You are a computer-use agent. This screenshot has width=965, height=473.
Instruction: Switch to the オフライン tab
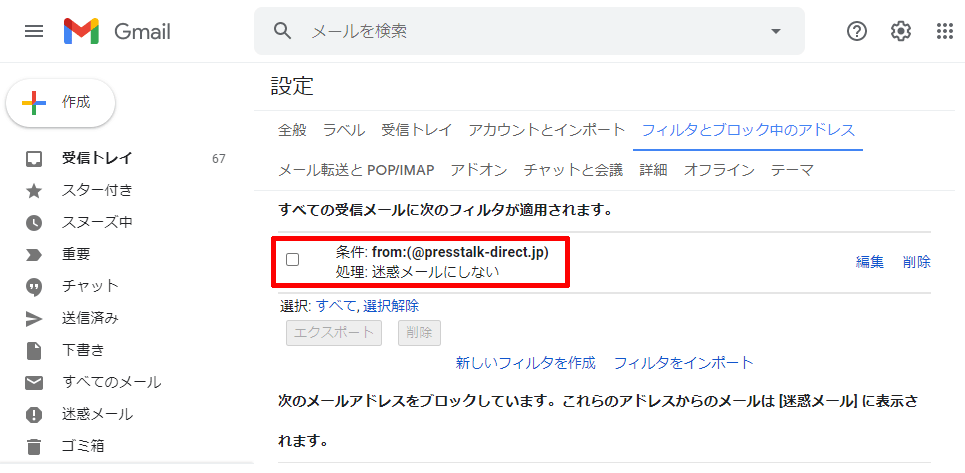[719, 170]
